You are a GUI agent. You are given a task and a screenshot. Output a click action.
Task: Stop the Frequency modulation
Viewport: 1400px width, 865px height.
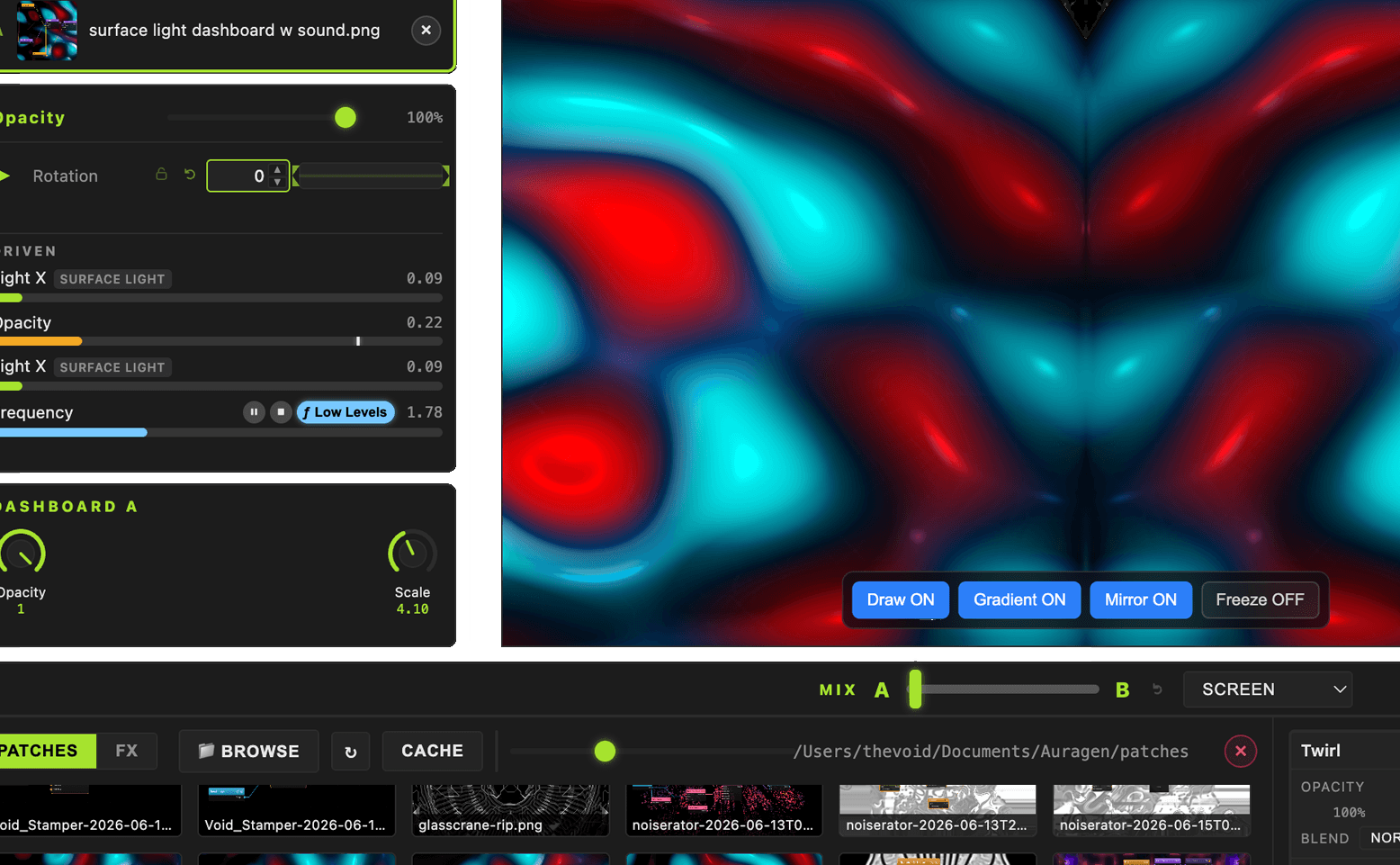[x=281, y=412]
